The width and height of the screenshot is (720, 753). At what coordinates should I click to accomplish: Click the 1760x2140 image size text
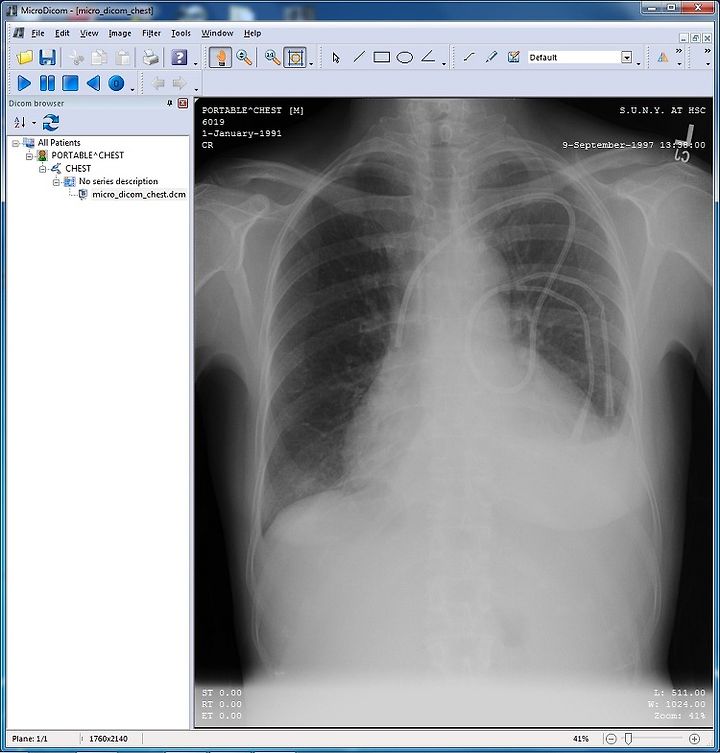[x=109, y=739]
